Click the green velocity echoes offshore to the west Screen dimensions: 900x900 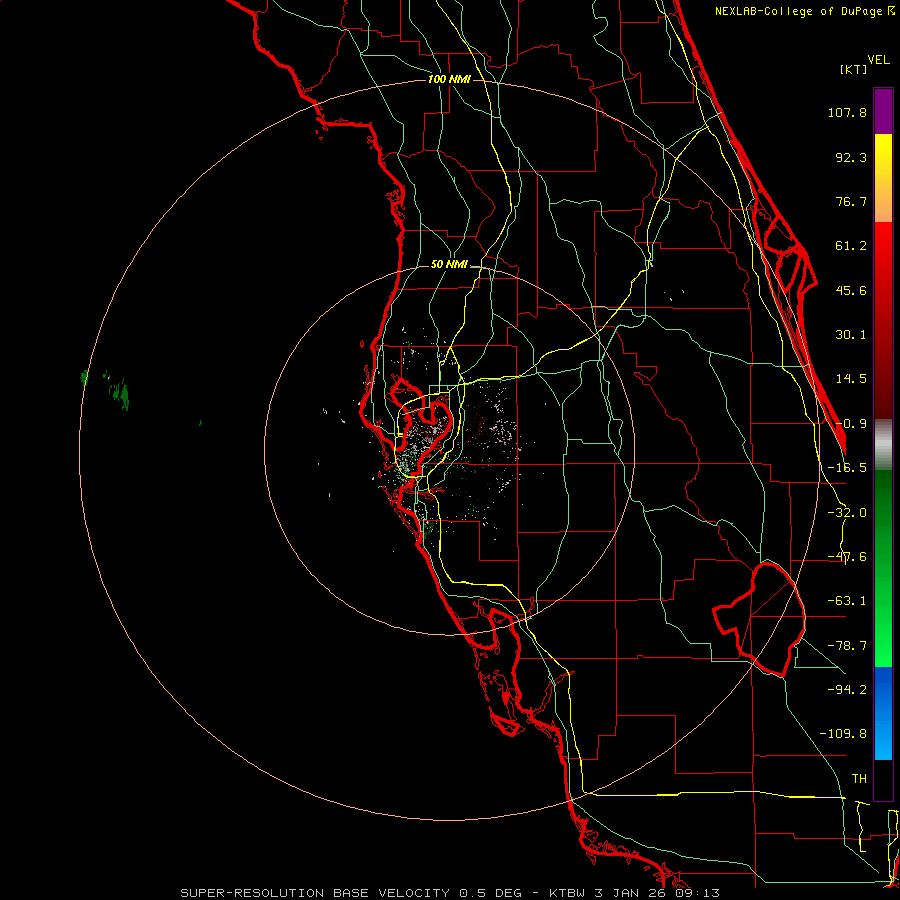pos(120,394)
